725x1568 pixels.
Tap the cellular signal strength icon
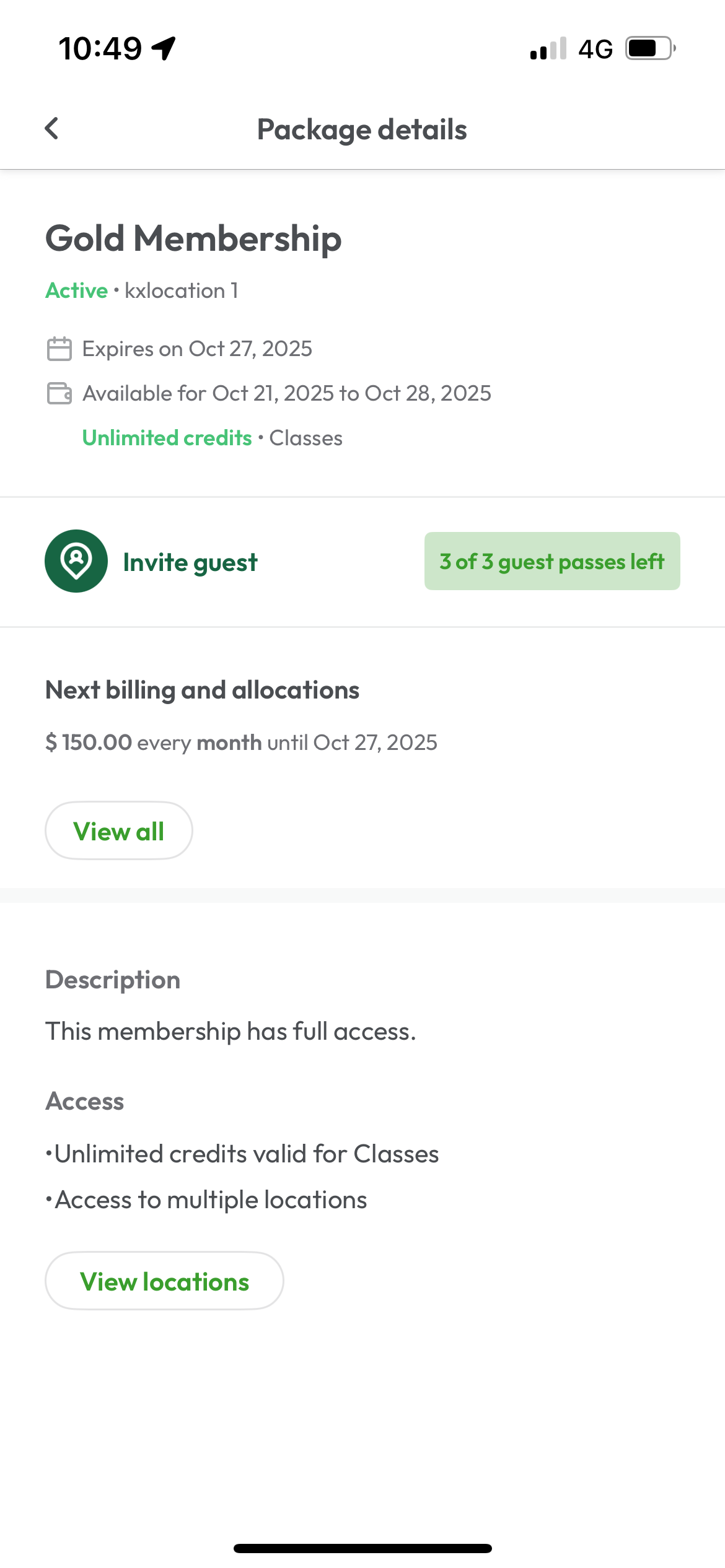548,48
